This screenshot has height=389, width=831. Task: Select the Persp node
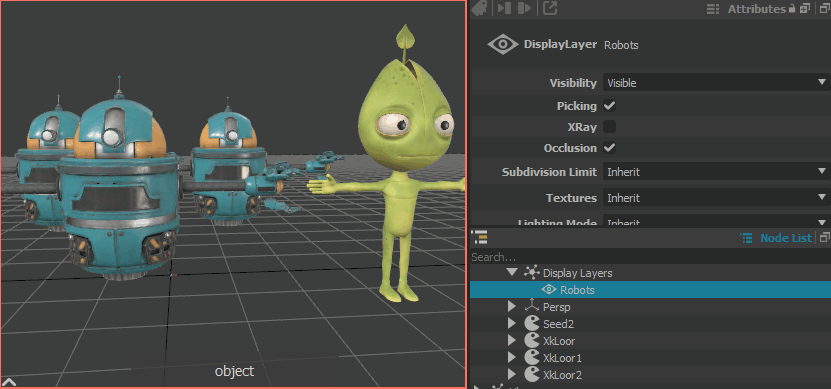point(650,306)
